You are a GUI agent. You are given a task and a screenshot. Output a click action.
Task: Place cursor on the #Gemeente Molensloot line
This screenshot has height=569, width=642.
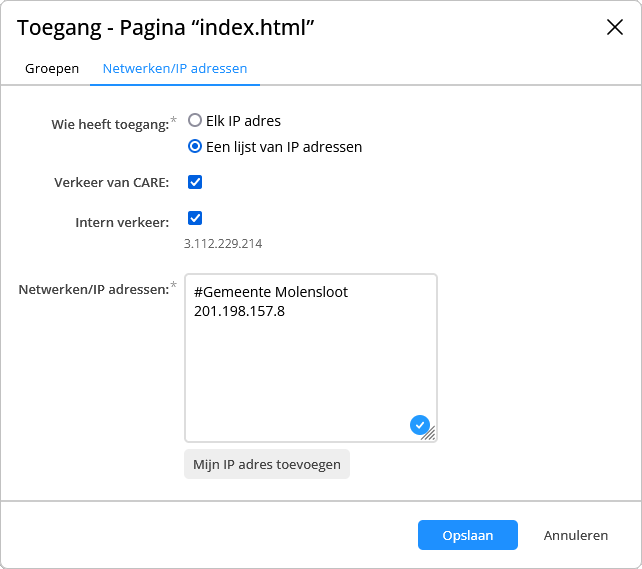click(x=271, y=292)
